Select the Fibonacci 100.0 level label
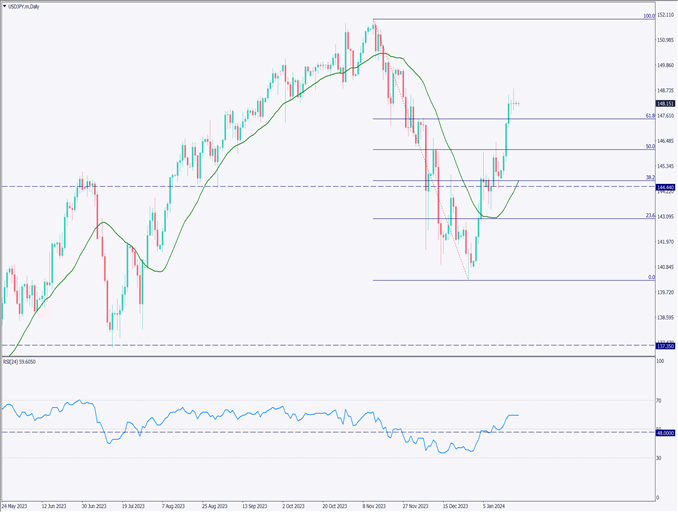 click(x=648, y=16)
